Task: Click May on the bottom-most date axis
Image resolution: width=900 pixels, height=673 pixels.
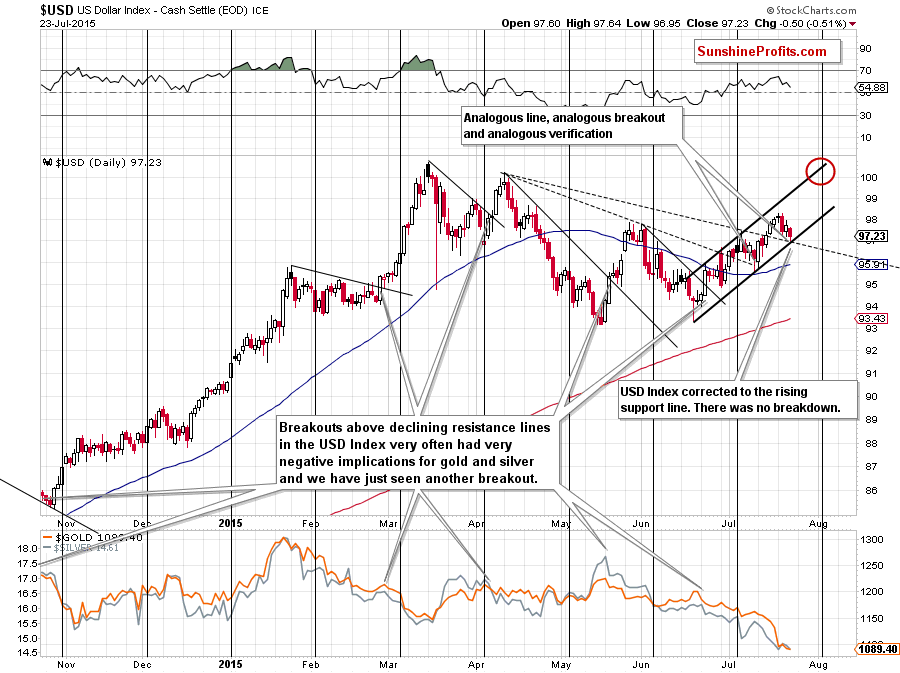Action: pos(561,664)
